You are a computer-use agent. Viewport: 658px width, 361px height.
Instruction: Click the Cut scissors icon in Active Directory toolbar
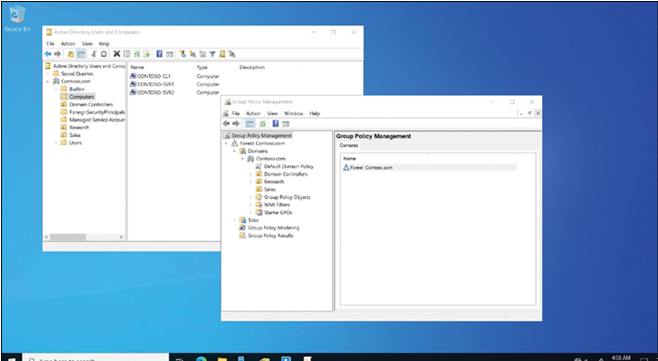click(x=94, y=54)
